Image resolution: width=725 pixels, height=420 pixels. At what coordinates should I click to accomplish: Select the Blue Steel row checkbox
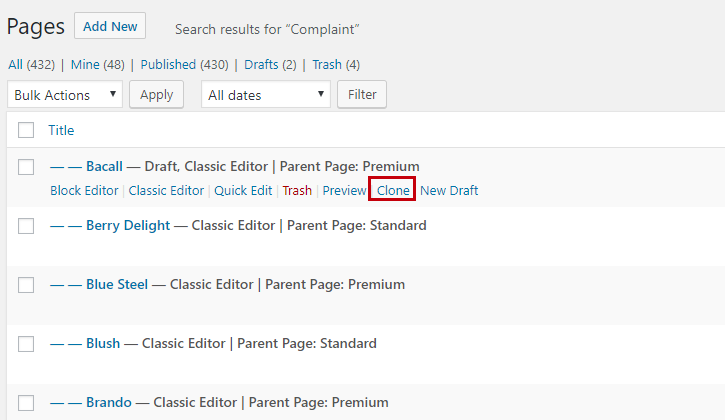point(26,285)
